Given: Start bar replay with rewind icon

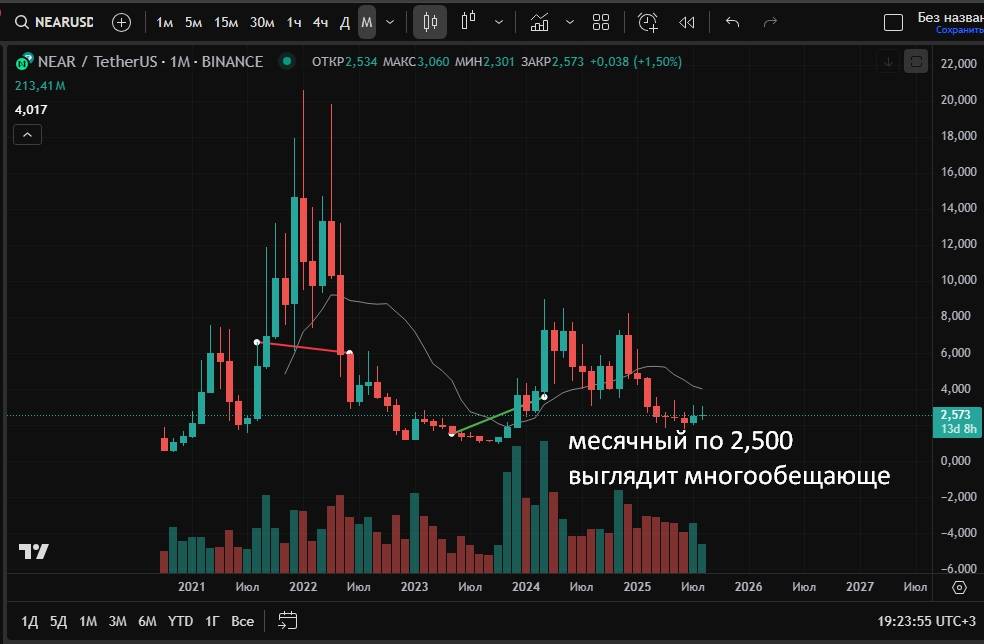Looking at the screenshot, I should point(687,22).
